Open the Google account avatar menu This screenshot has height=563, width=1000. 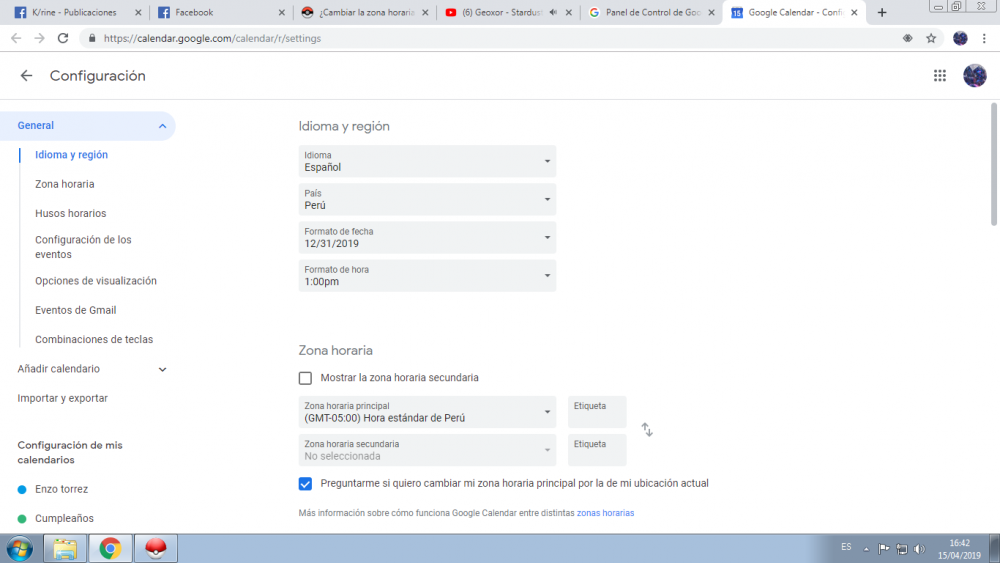click(974, 76)
